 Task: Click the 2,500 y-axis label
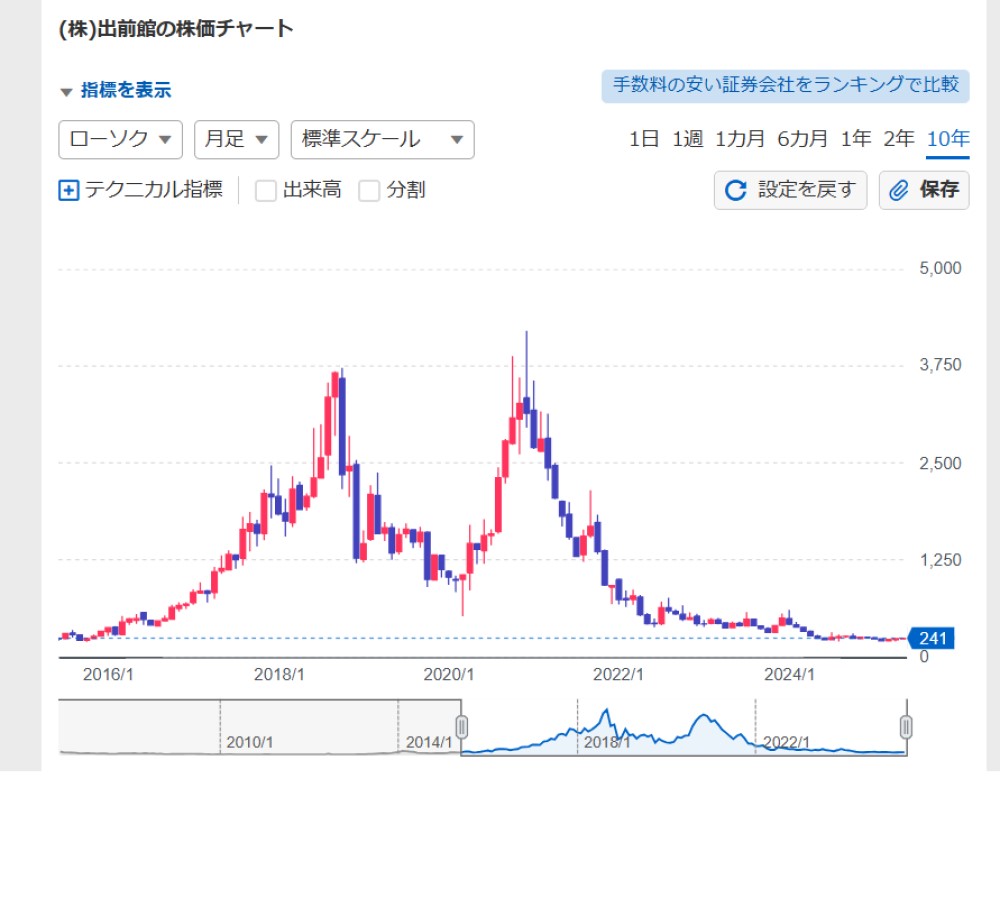940,463
